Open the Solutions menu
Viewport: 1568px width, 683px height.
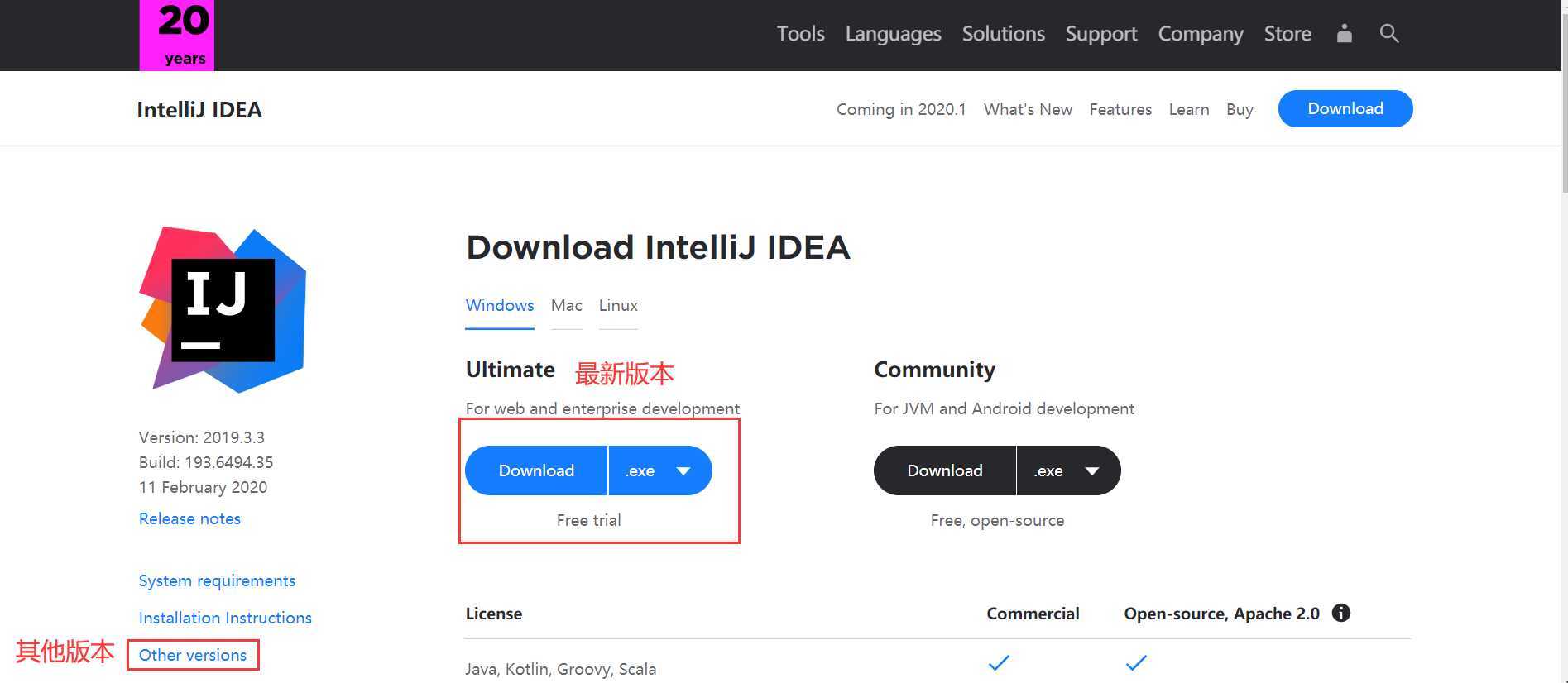point(1003,34)
